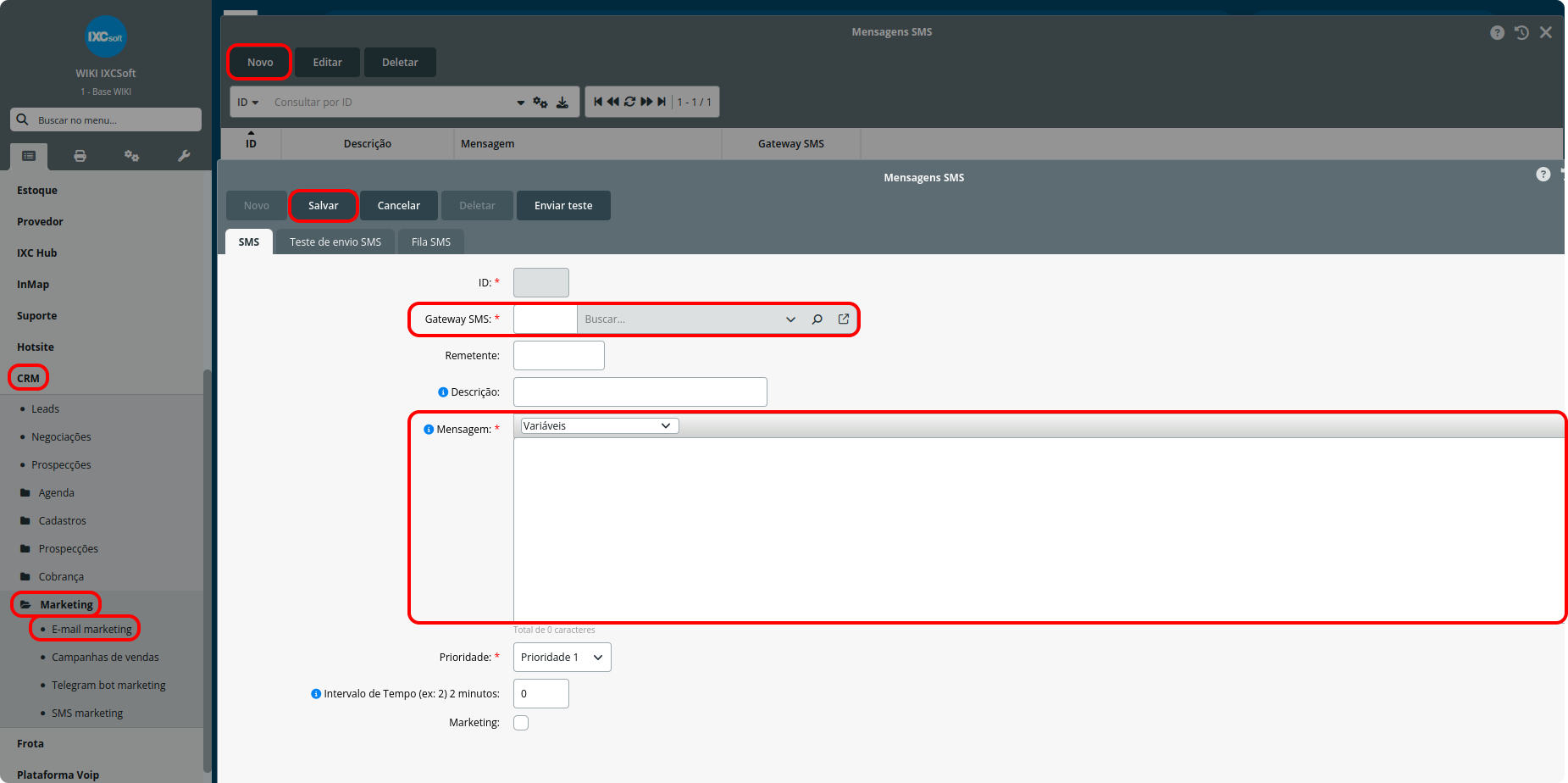Open the printer icon tab in sidebar
Screen dimensions: 1568x783
coord(80,156)
